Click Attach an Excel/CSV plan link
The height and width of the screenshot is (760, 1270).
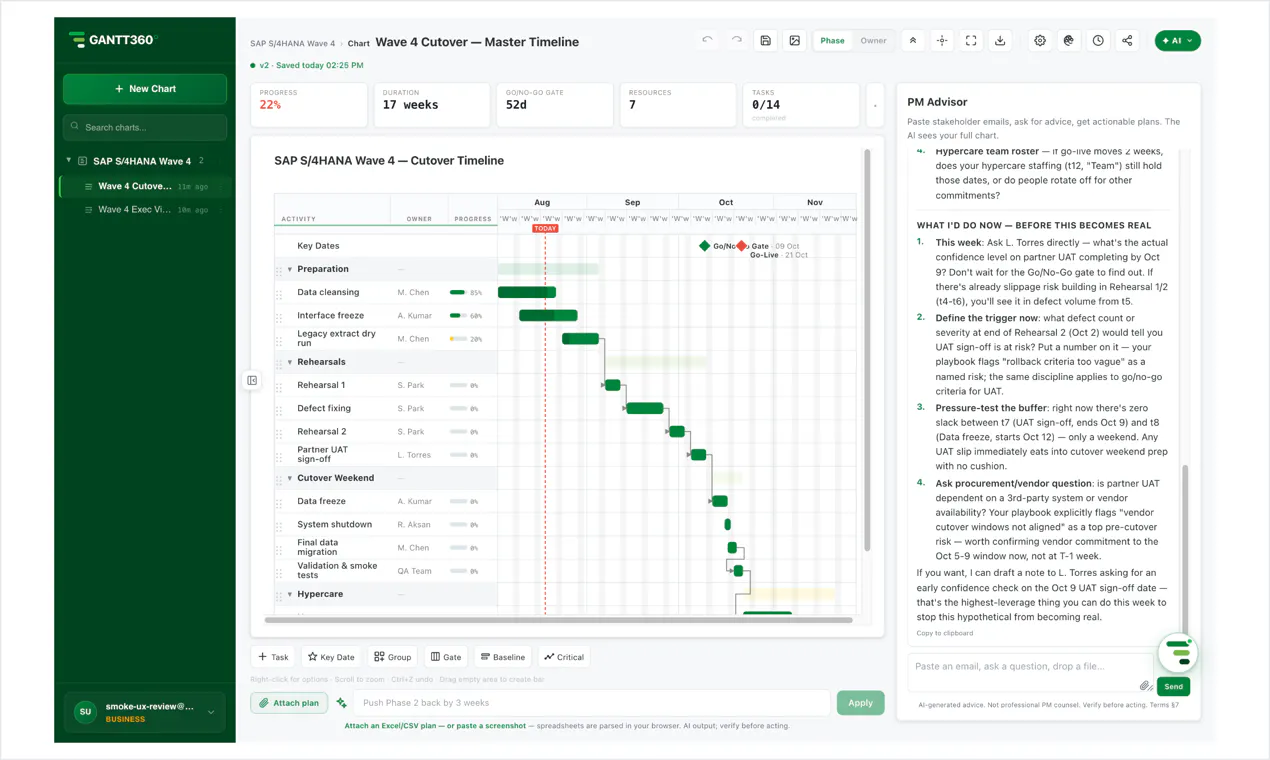(435, 726)
